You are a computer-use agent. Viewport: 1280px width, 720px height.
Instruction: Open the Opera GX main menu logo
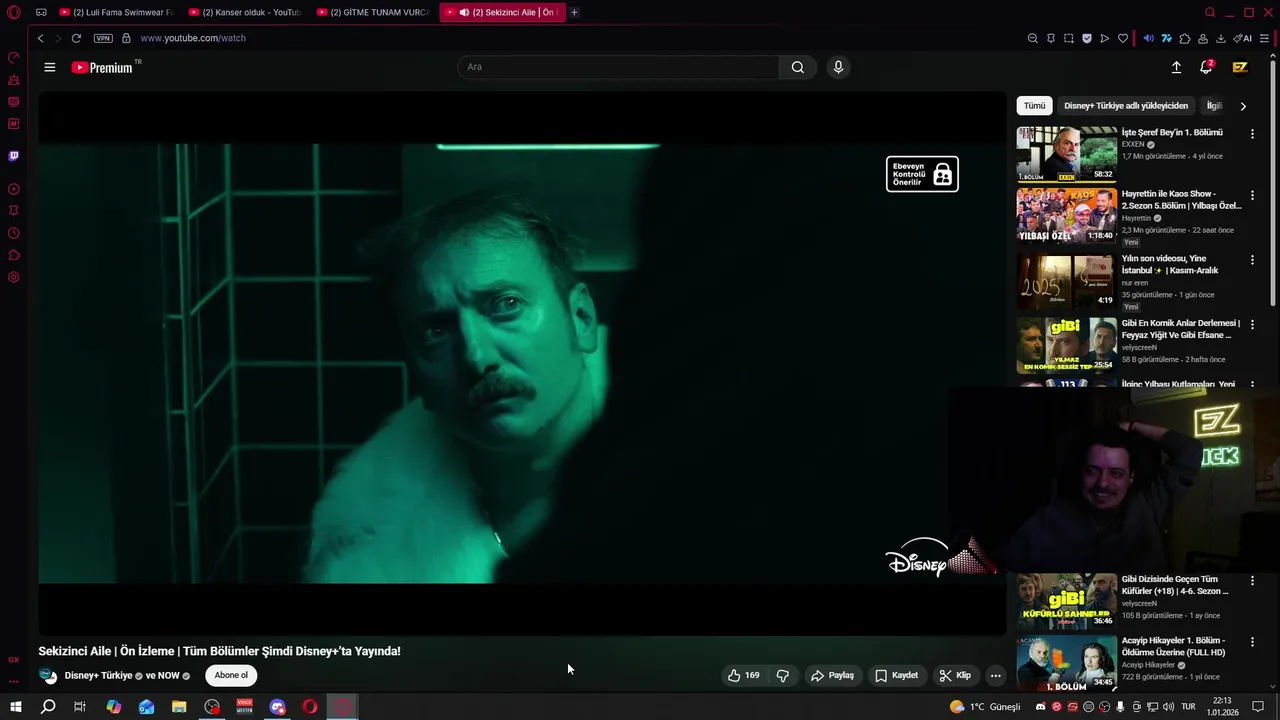pyautogui.click(x=14, y=12)
